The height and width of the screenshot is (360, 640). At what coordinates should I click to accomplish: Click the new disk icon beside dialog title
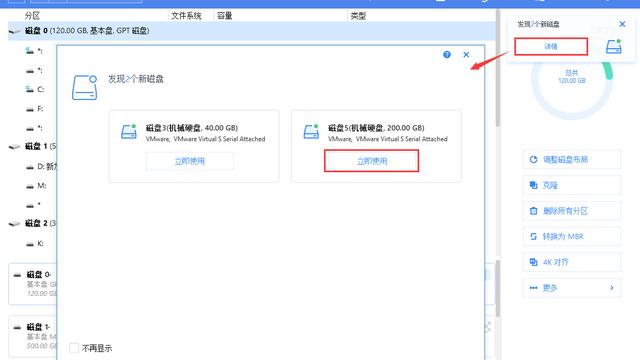coord(85,87)
